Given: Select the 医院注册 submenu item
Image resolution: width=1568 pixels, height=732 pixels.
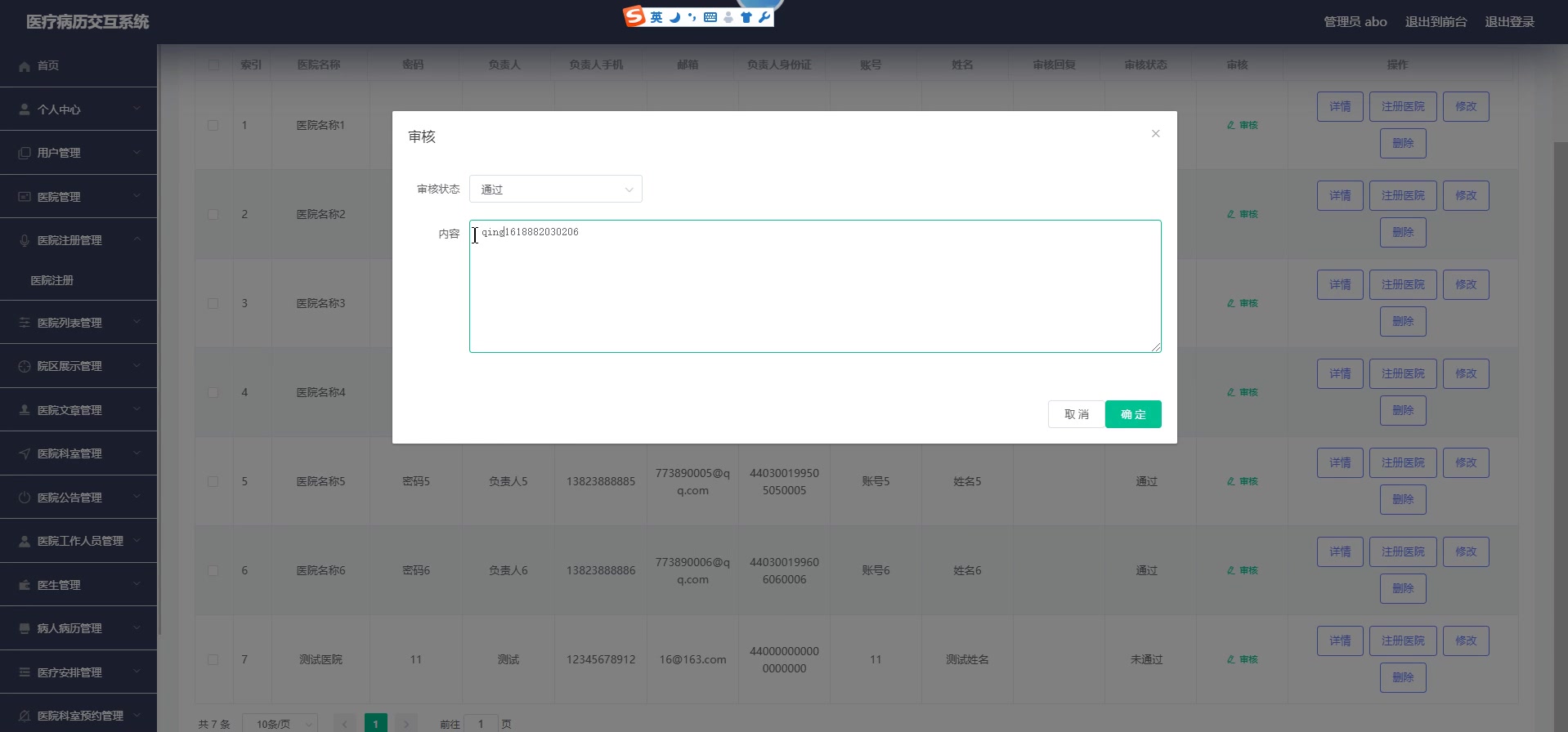Looking at the screenshot, I should (78, 280).
